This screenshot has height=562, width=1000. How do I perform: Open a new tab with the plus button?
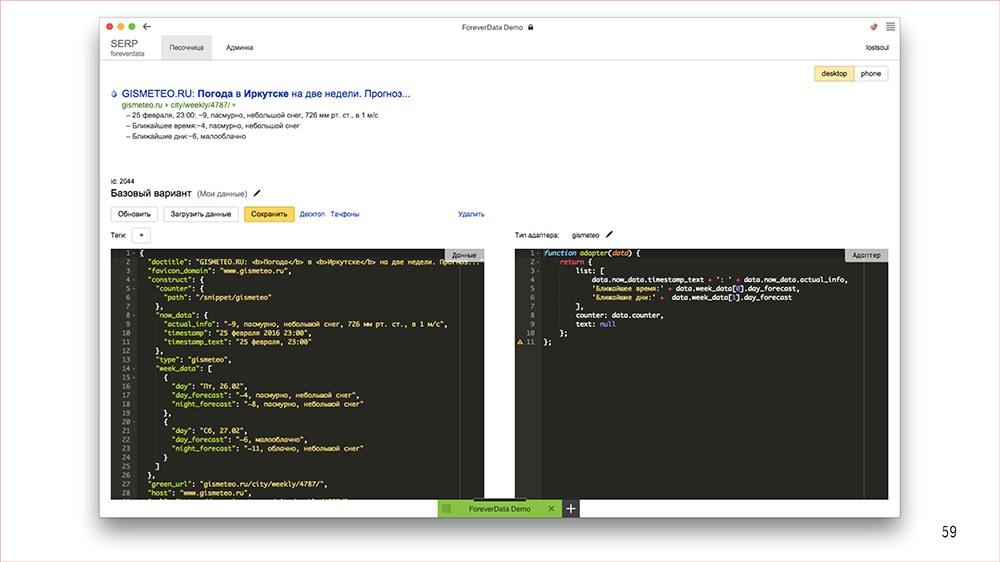571,508
